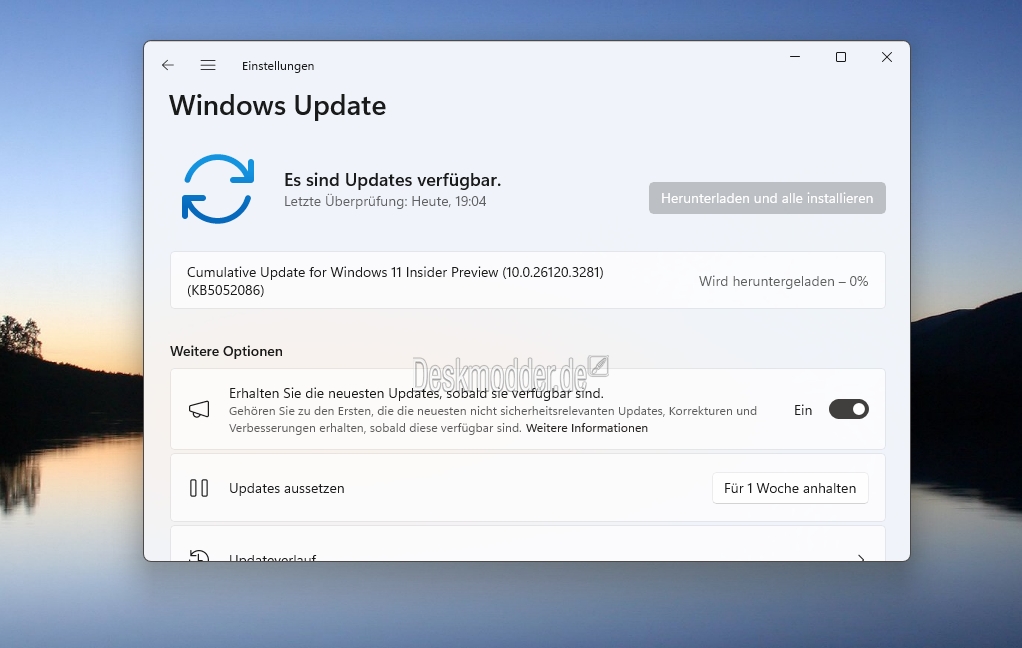The height and width of the screenshot is (648, 1022).
Task: Click Erhalten Sie die neuesten Updates text
Action: click(416, 393)
